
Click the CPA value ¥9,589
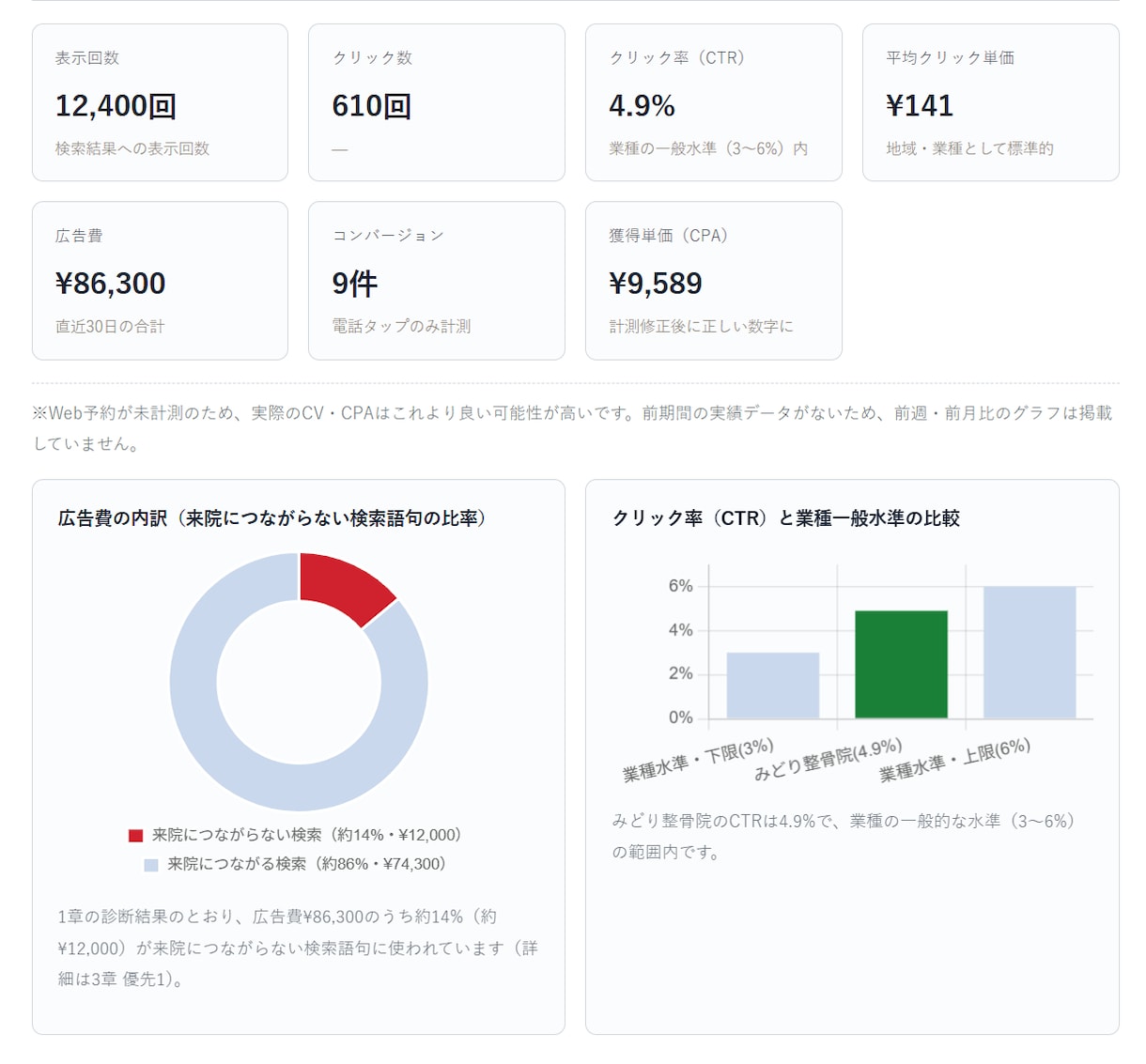click(656, 284)
